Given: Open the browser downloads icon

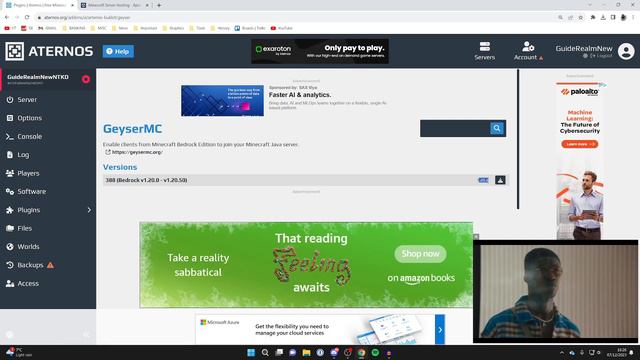Looking at the screenshot, I should [603, 18].
